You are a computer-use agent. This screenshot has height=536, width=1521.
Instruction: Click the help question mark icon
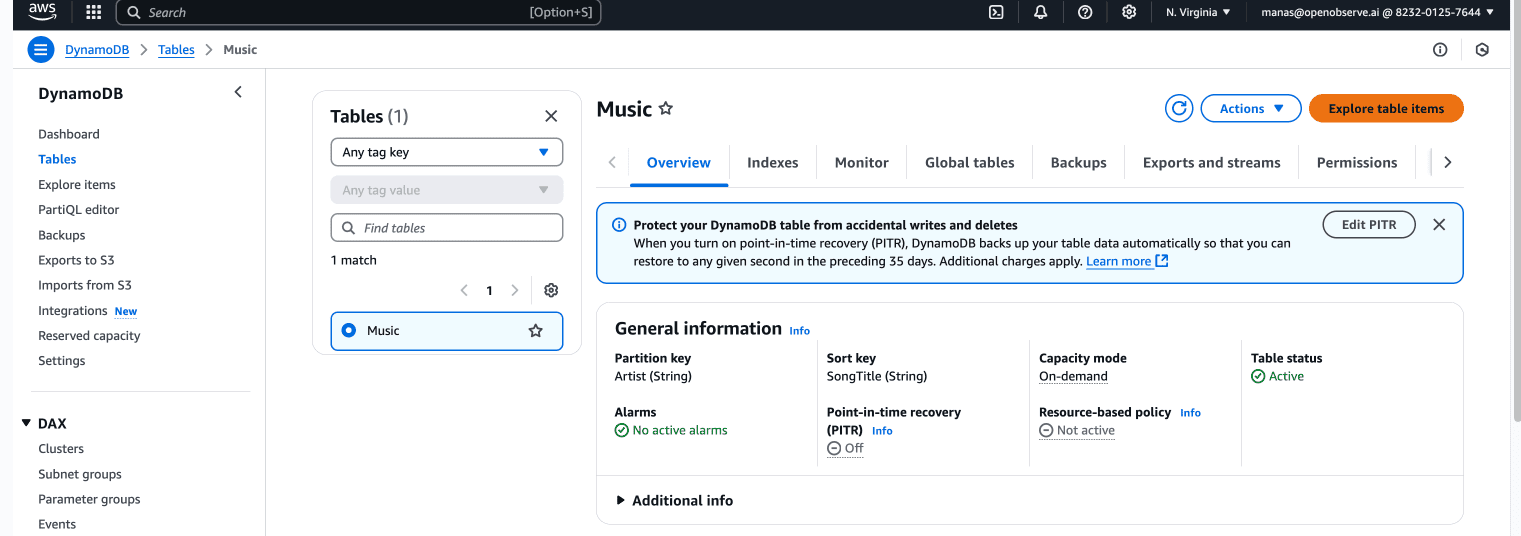(1085, 13)
